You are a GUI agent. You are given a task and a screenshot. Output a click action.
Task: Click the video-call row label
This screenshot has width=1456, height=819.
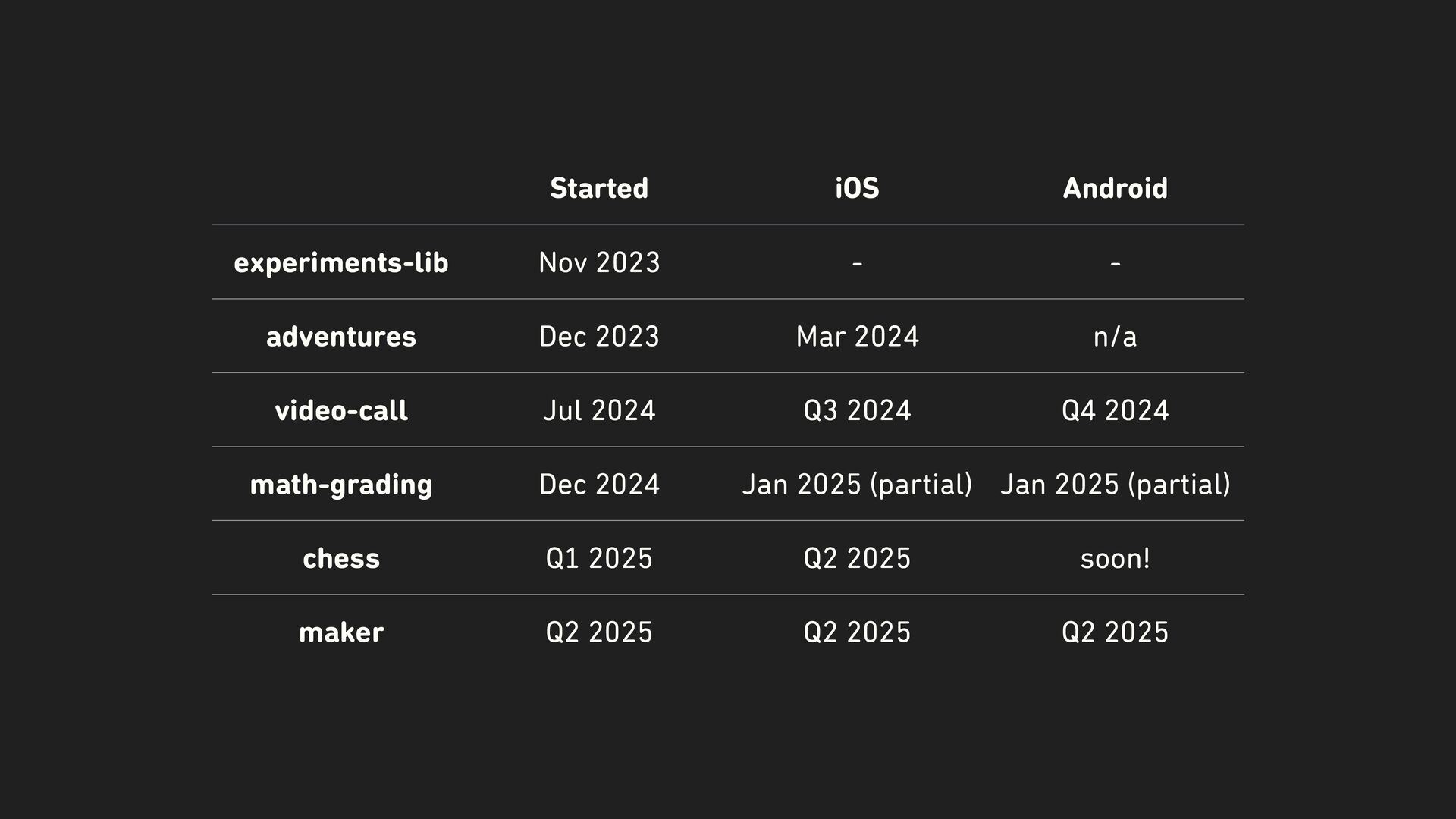pos(341,410)
